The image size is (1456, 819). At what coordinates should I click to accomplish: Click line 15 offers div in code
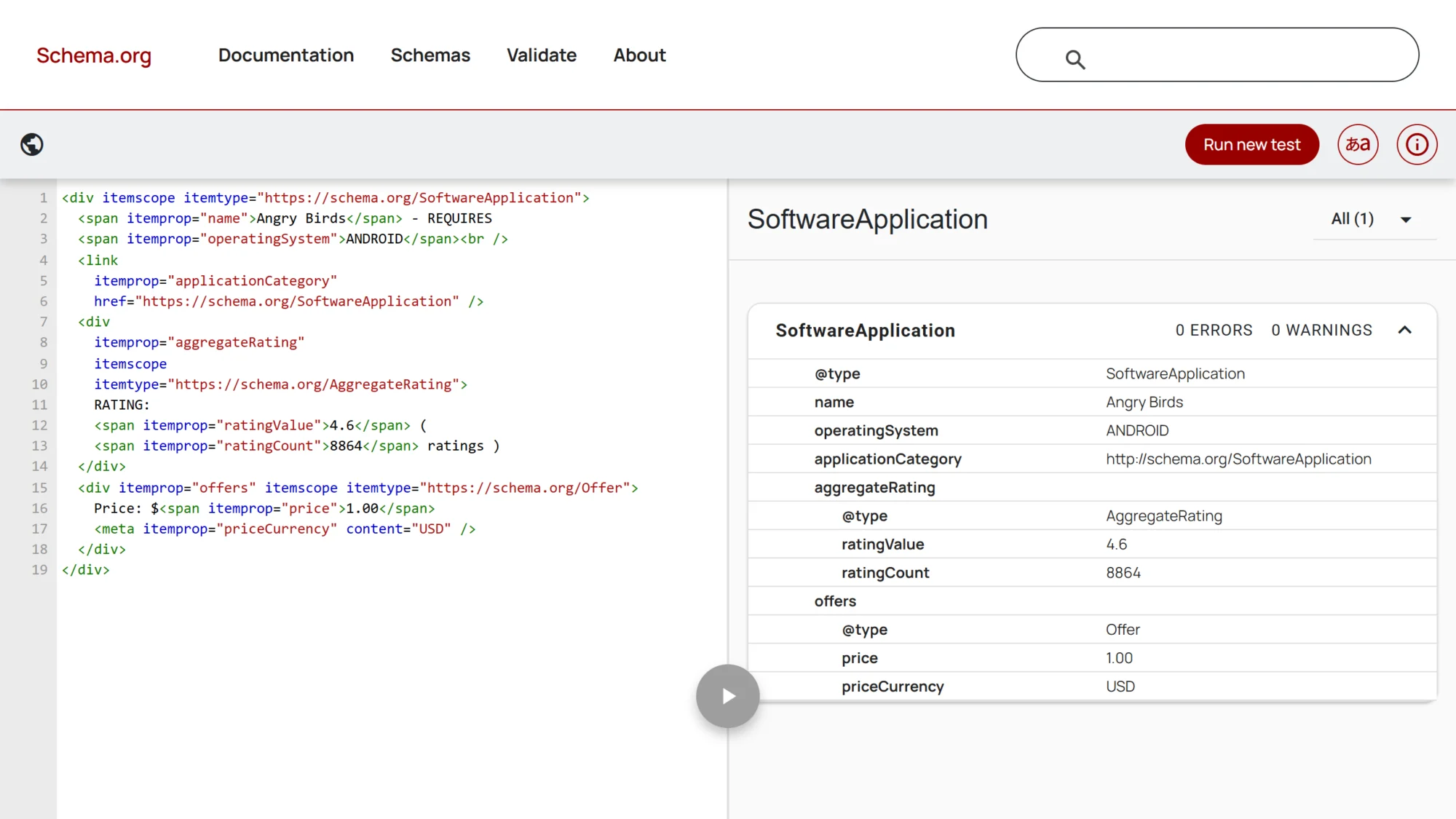click(x=358, y=488)
